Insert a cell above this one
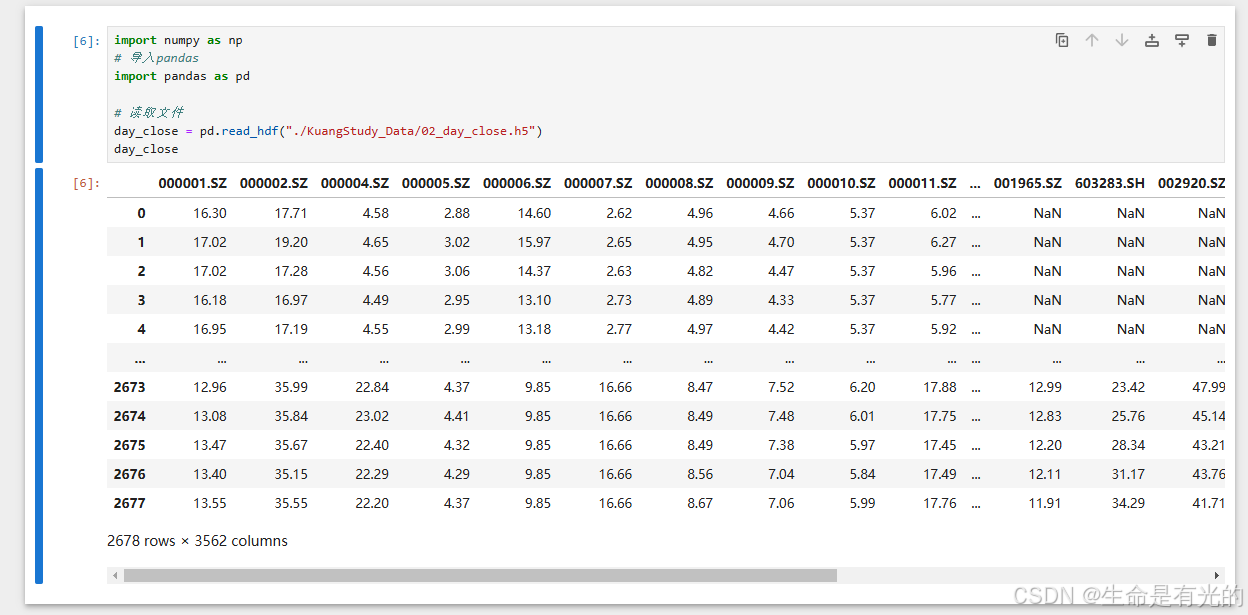Viewport: 1248px width, 615px height. pos(1152,40)
